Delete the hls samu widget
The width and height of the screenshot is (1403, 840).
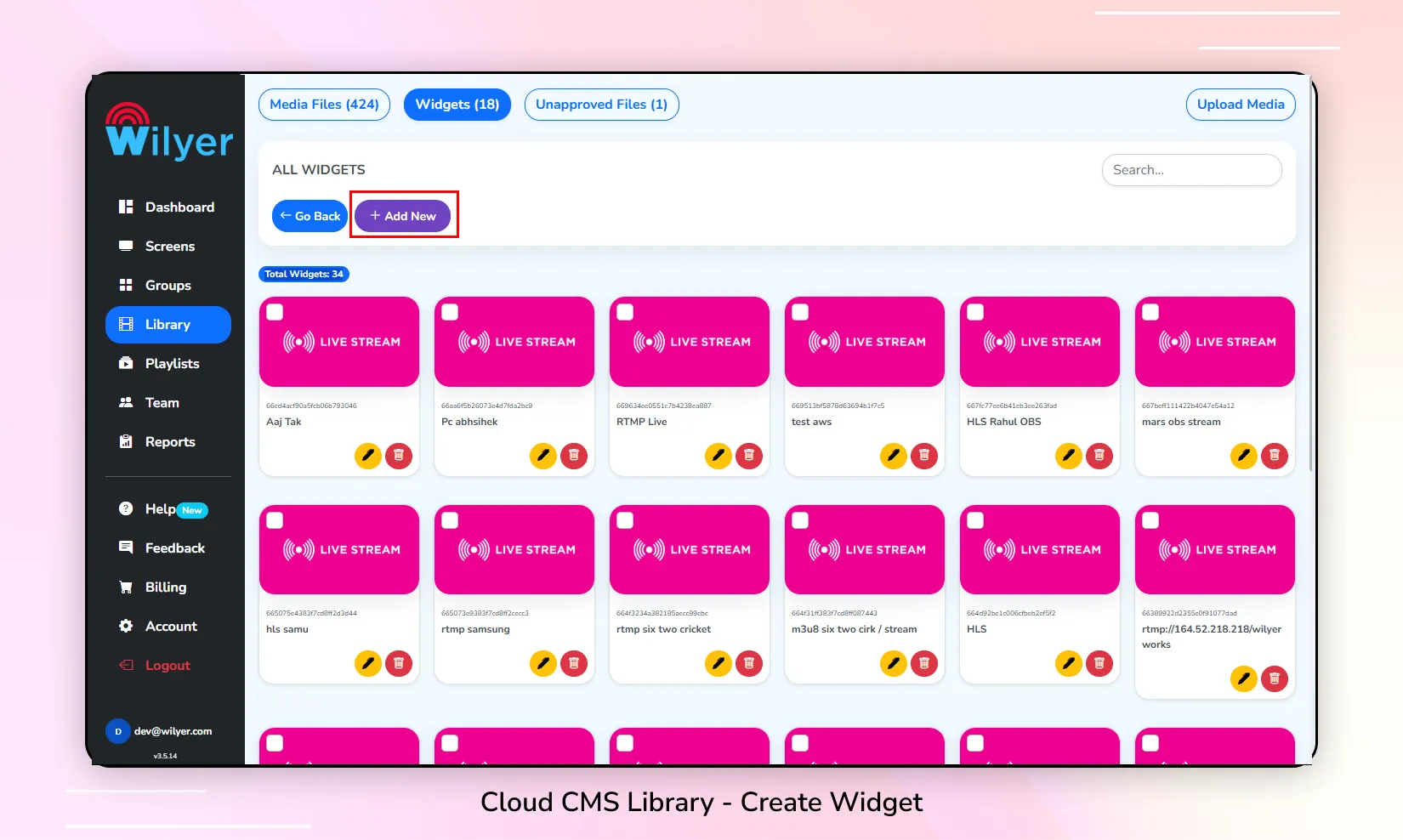(399, 663)
